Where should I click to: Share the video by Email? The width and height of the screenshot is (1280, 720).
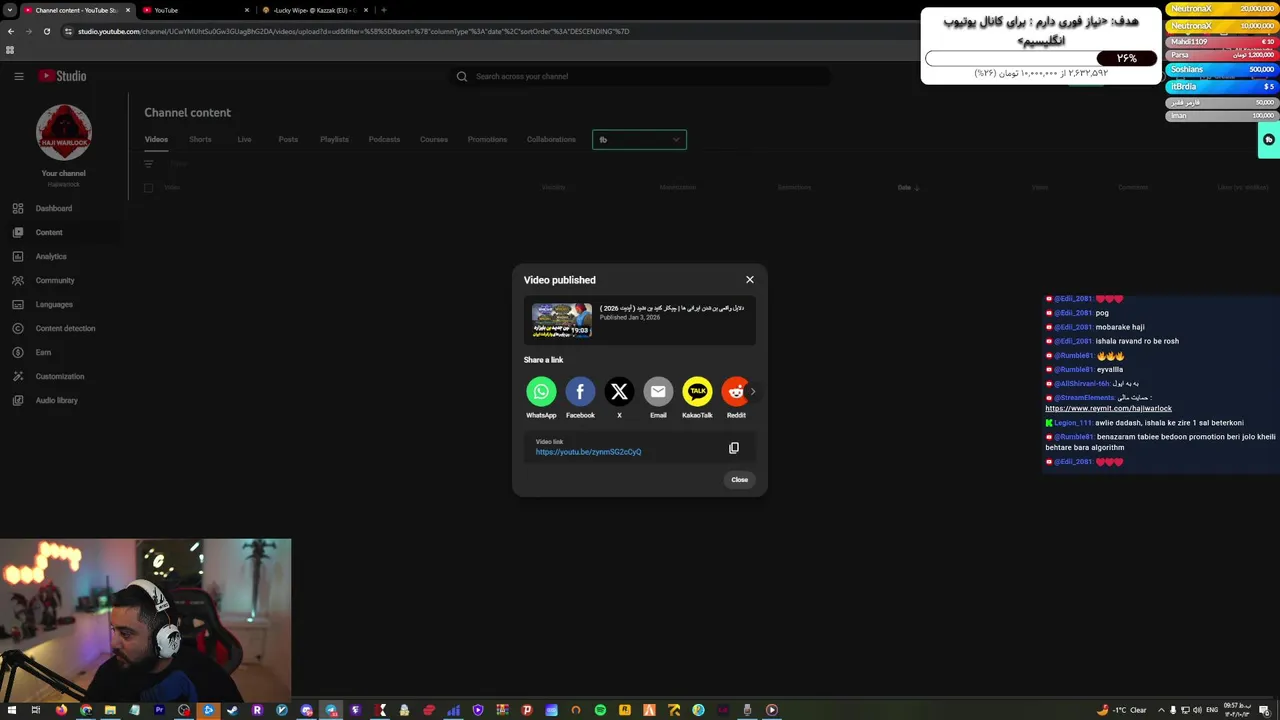[658, 391]
